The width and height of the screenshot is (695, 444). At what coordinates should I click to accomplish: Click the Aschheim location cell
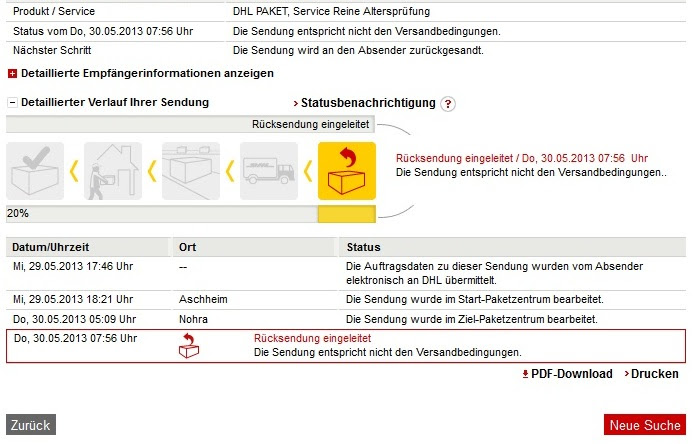(x=203, y=300)
